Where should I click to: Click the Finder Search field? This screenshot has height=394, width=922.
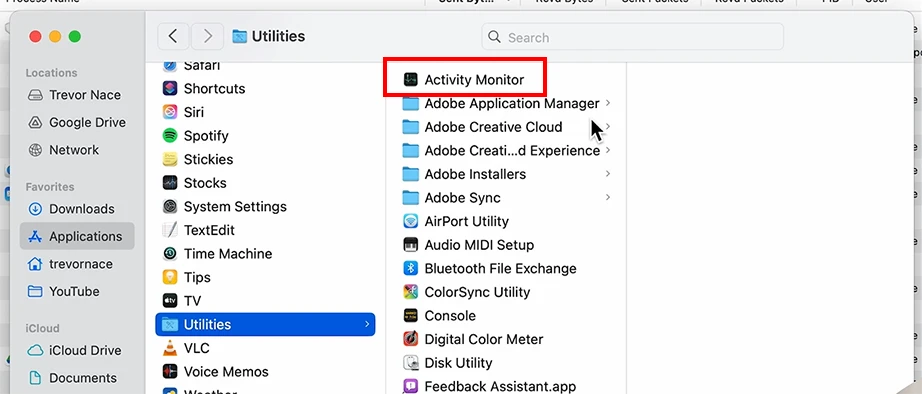point(632,37)
